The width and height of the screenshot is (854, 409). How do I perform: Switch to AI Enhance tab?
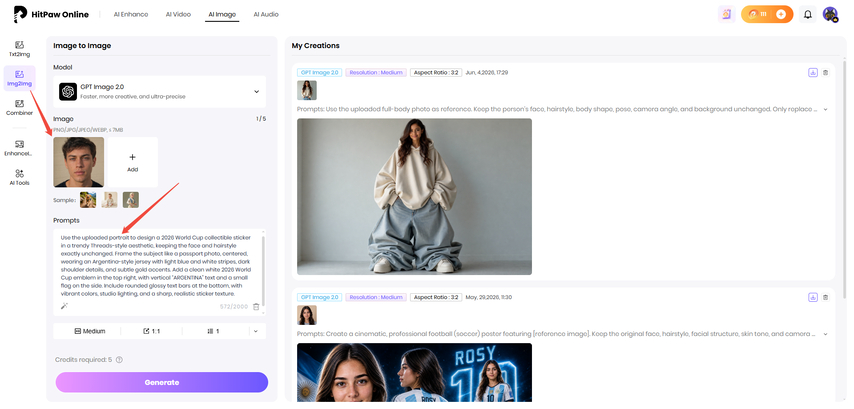tap(131, 14)
